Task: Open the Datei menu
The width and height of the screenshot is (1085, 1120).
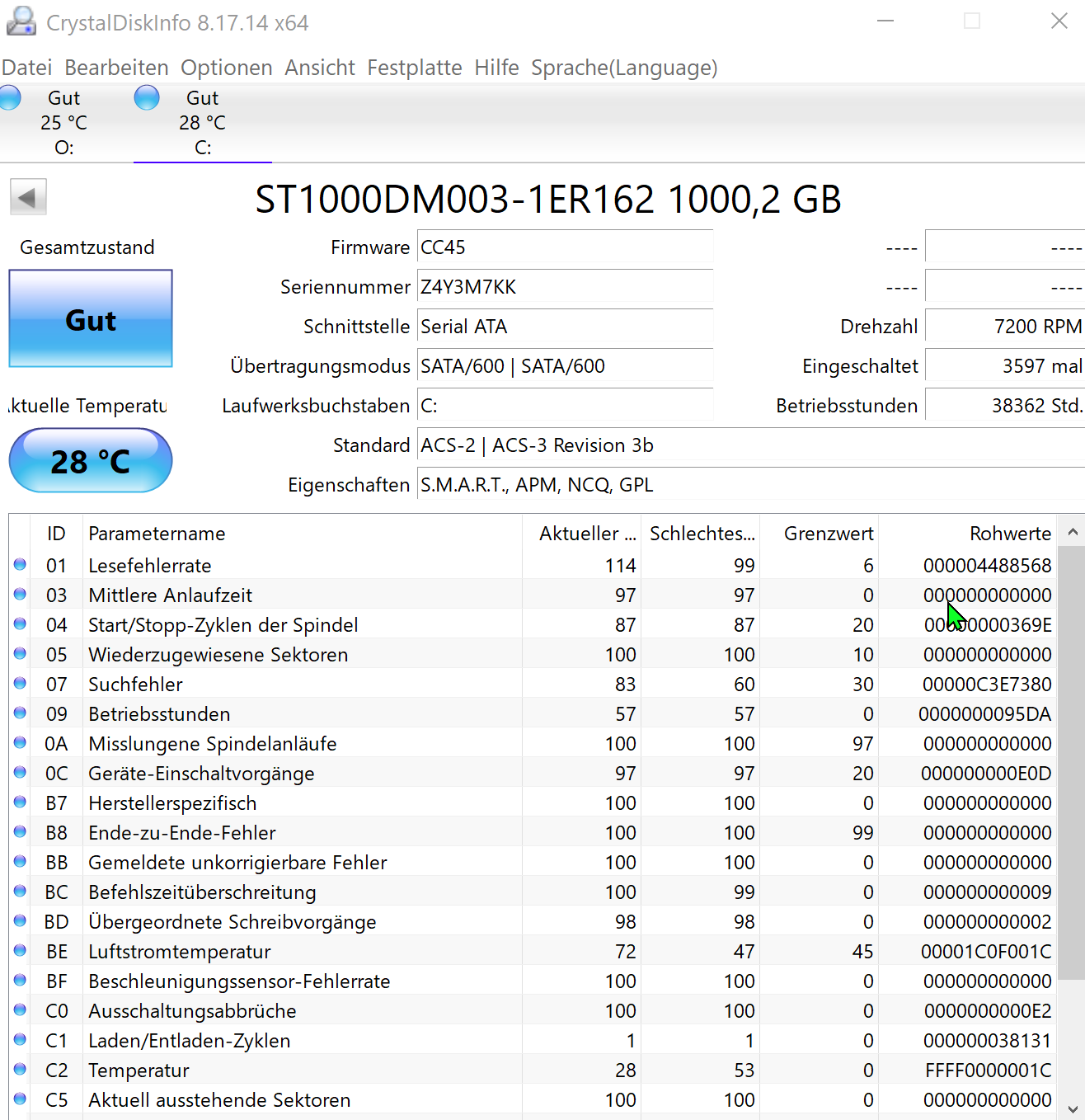Action: [x=26, y=68]
